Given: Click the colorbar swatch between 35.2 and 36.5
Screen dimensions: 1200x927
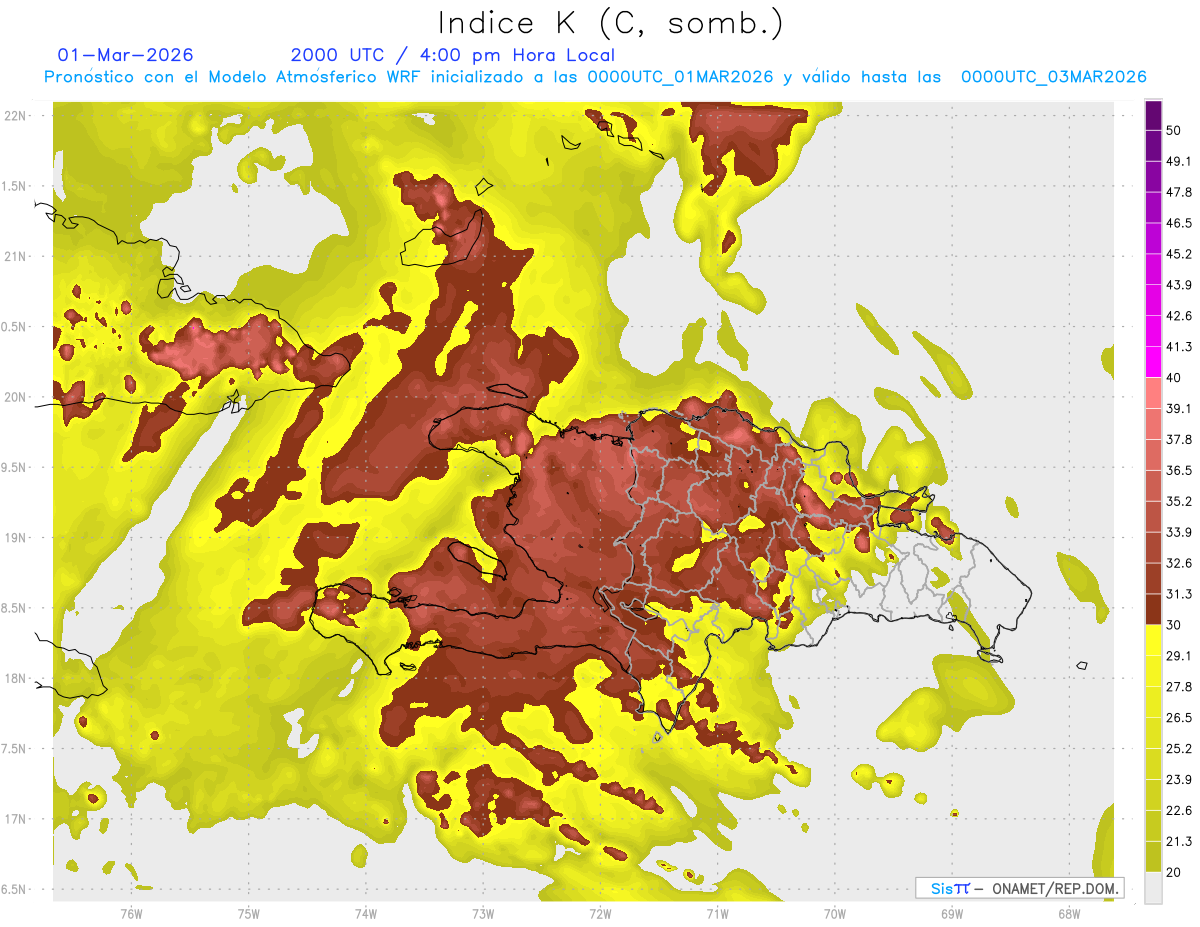Looking at the screenshot, I should click(x=1153, y=486).
